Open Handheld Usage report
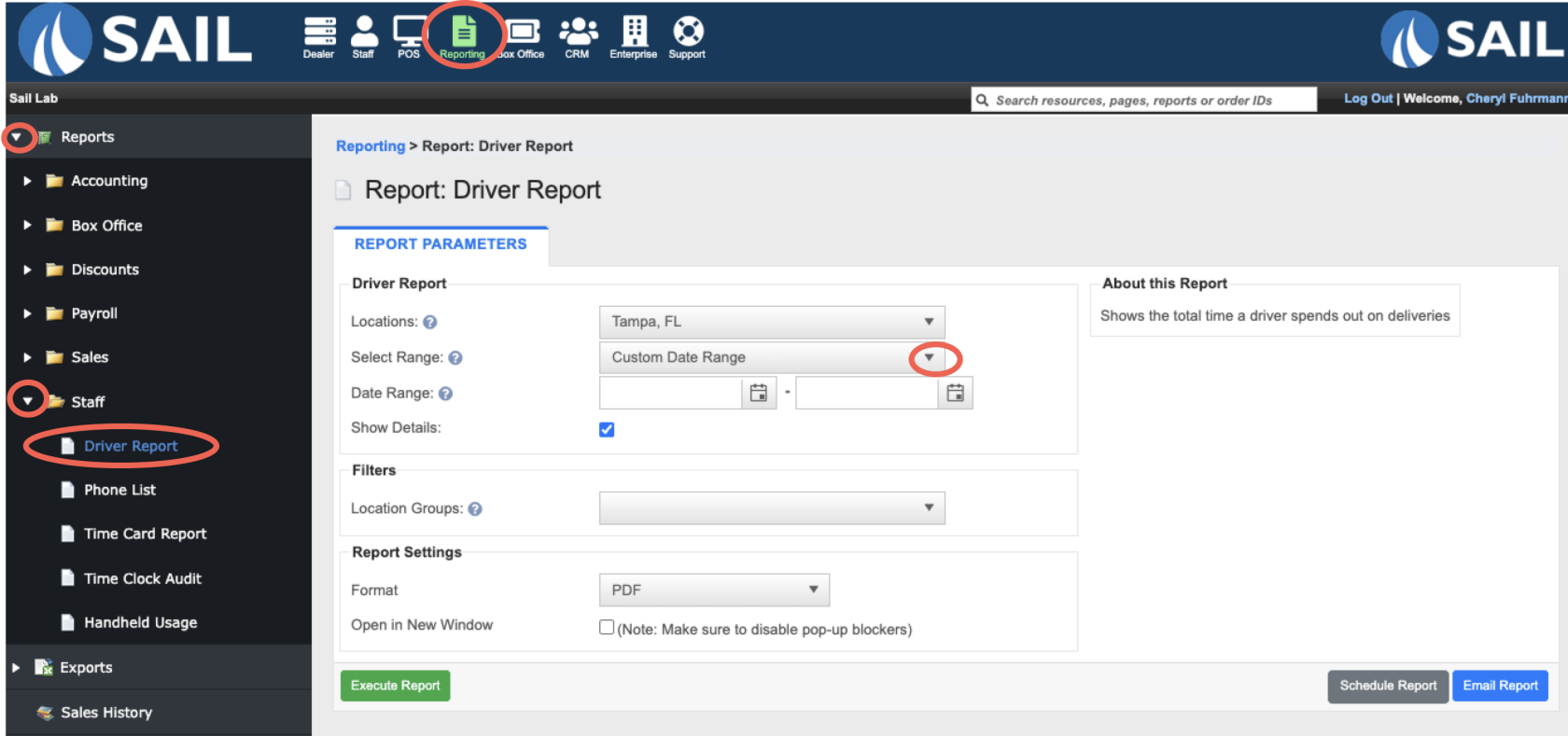This screenshot has height=736, width=1568. [141, 622]
